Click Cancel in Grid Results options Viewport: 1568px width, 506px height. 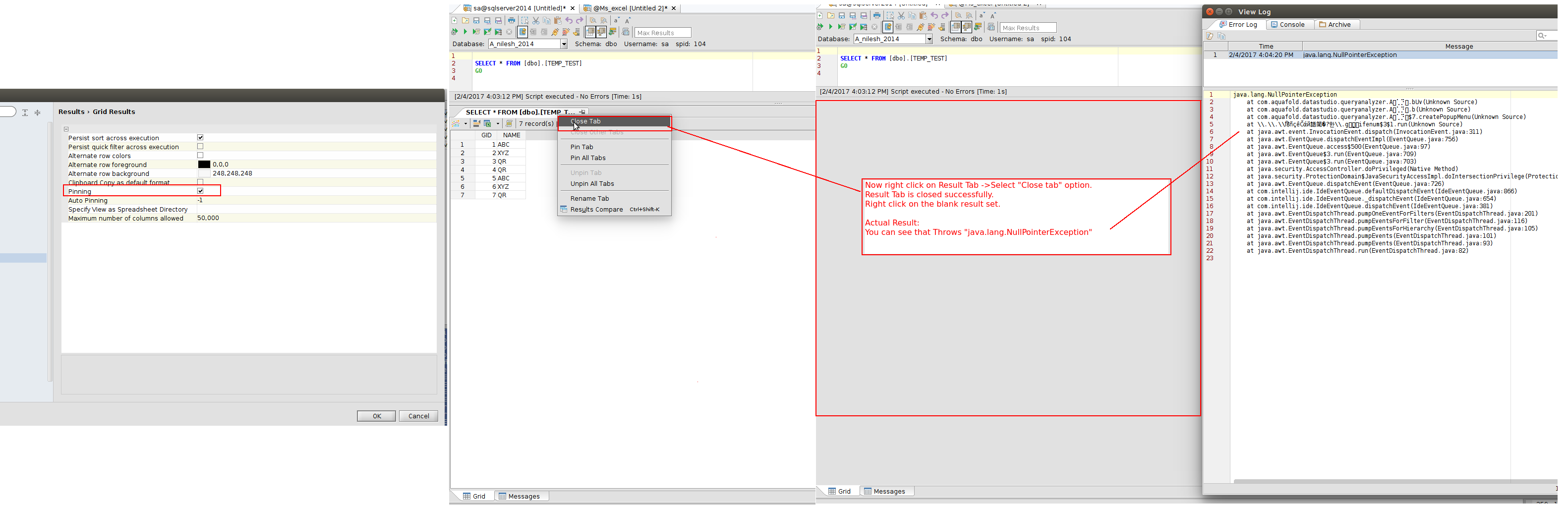[419, 416]
